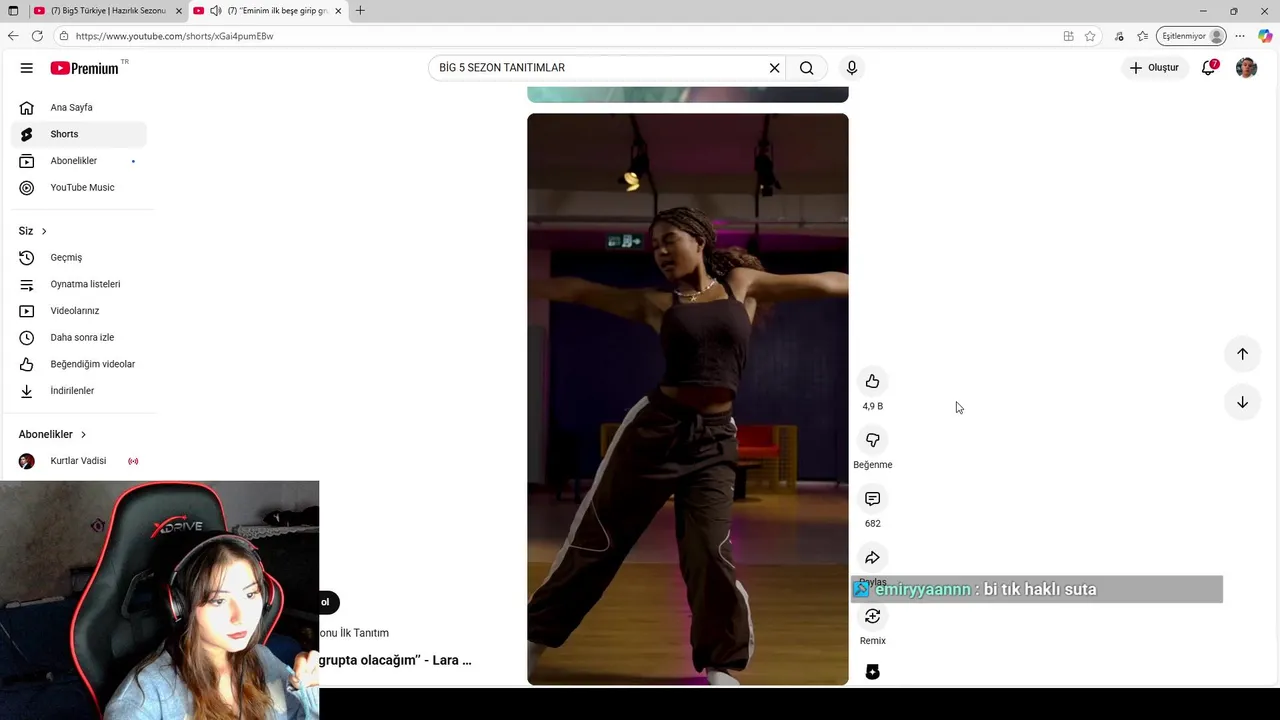
Task: Open comments with 682 count
Action: 873,499
